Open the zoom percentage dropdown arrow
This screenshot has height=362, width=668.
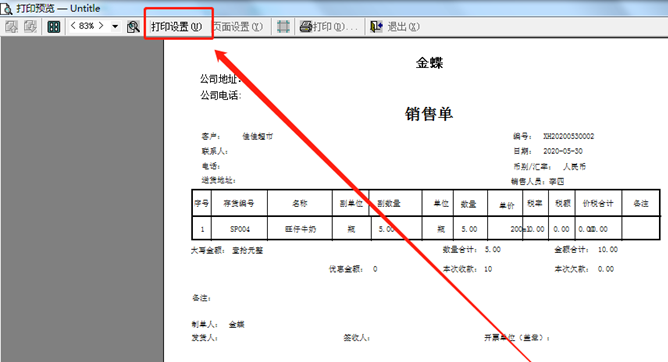115,26
